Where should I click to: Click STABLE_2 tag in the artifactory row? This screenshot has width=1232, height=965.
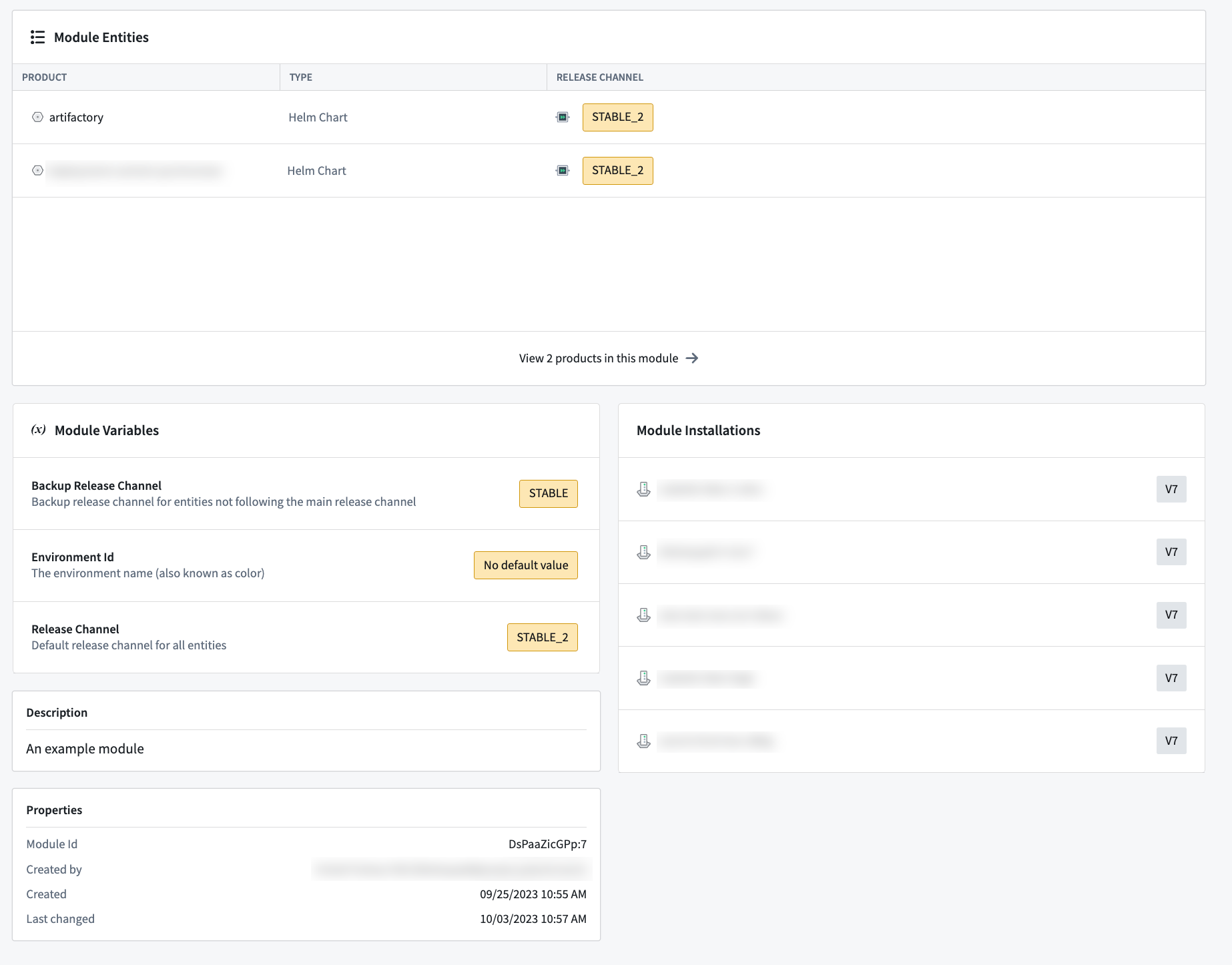click(618, 117)
